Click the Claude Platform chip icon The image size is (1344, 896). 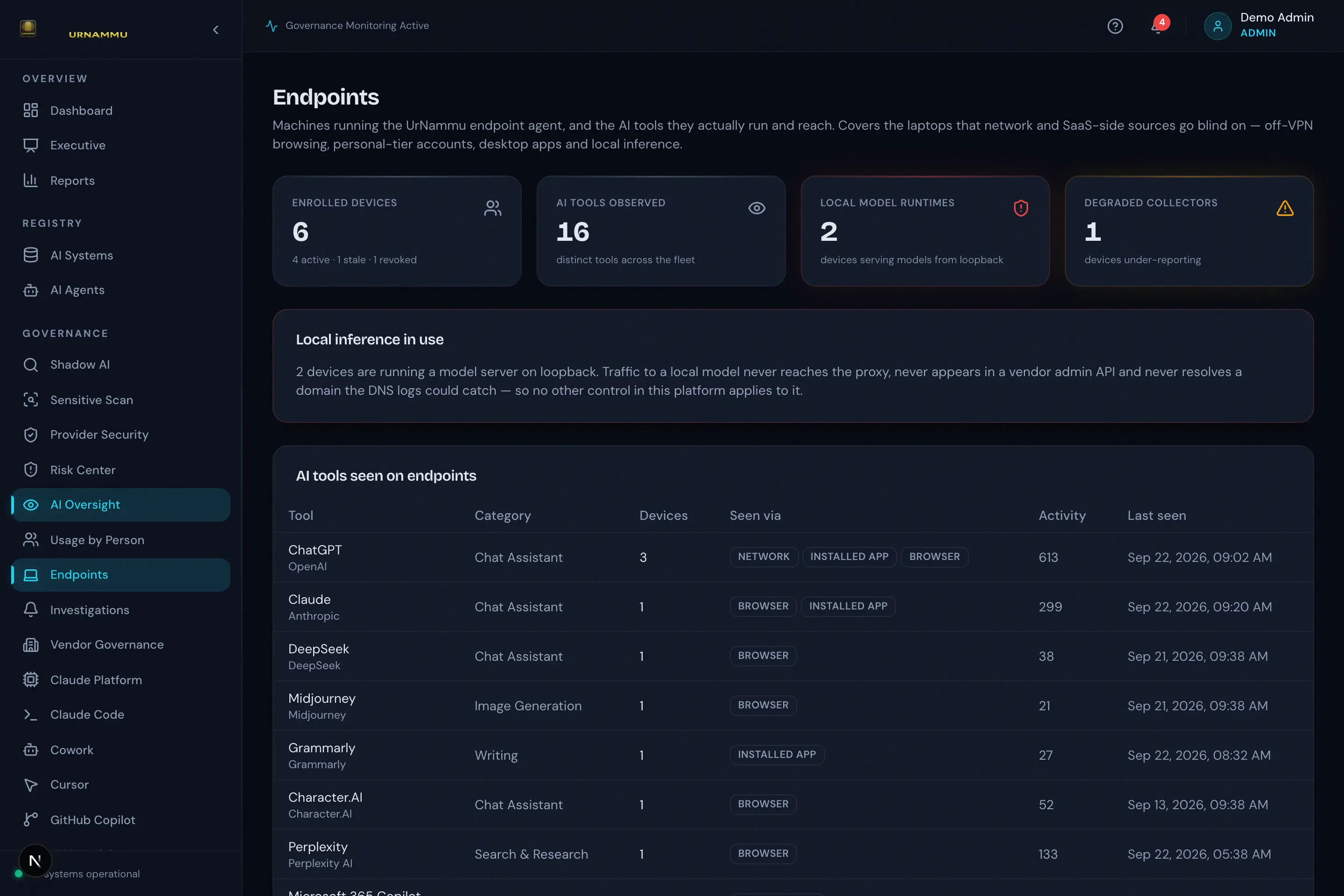point(31,679)
